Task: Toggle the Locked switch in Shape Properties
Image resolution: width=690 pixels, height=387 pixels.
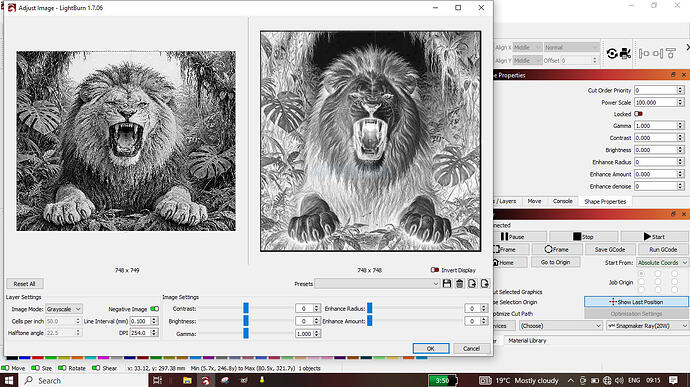Action: click(639, 114)
